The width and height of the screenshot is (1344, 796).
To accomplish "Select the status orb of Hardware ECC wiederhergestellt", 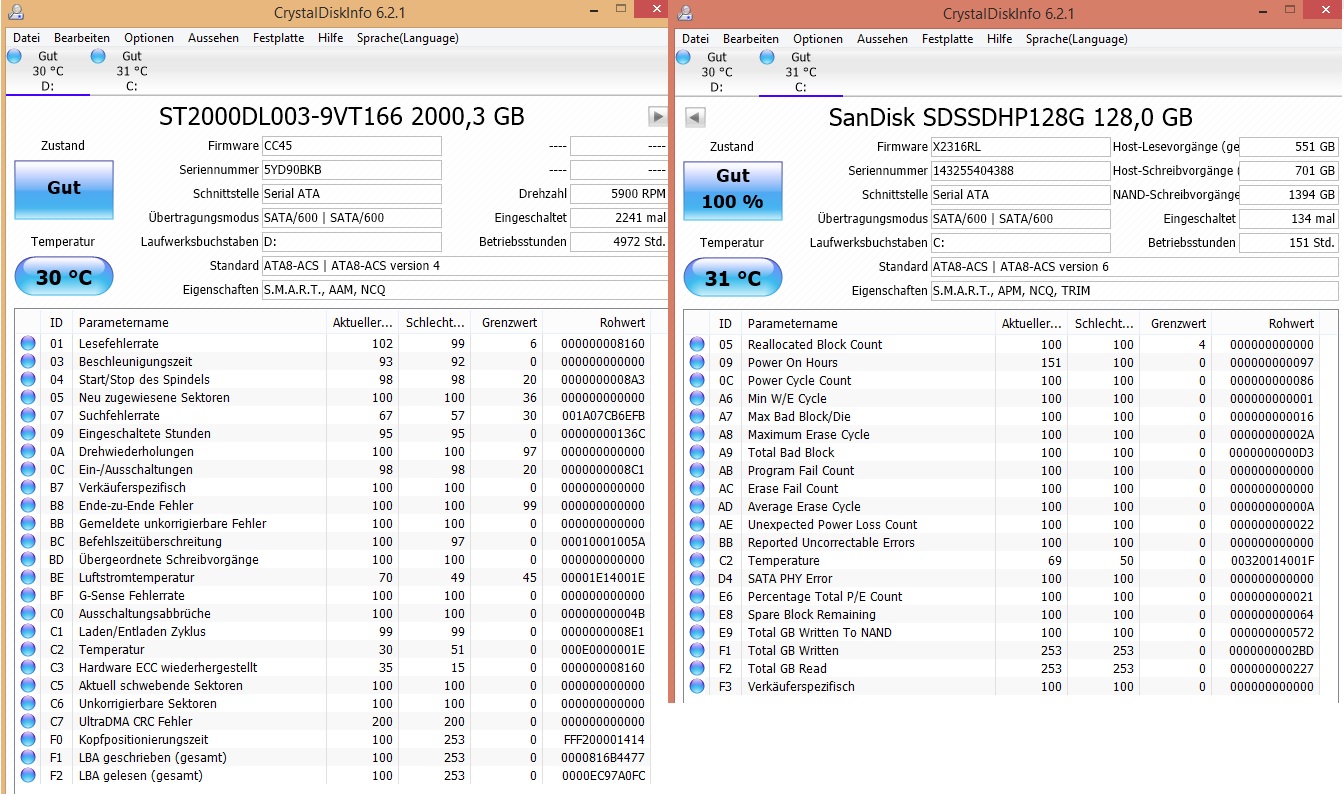I will pyautogui.click(x=28, y=668).
